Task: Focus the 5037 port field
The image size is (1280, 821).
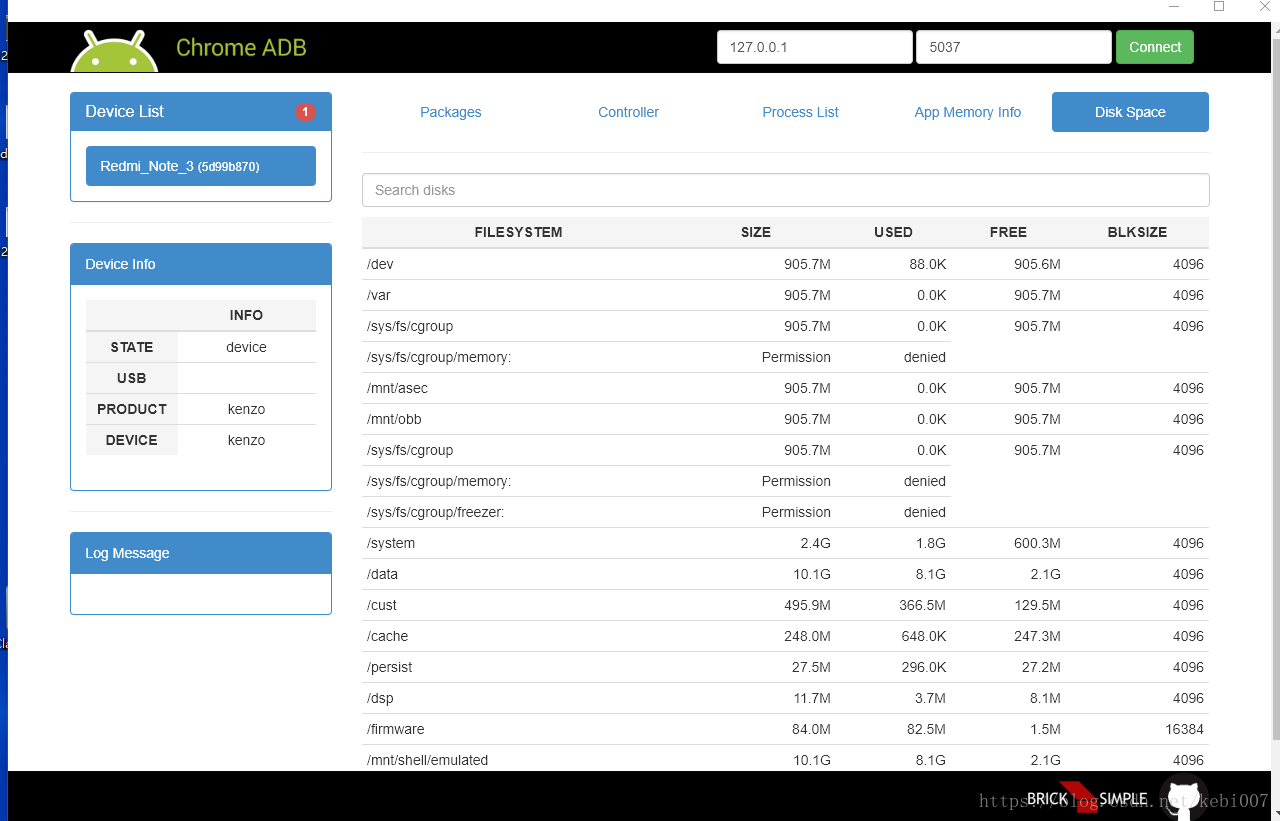Action: pos(1014,47)
